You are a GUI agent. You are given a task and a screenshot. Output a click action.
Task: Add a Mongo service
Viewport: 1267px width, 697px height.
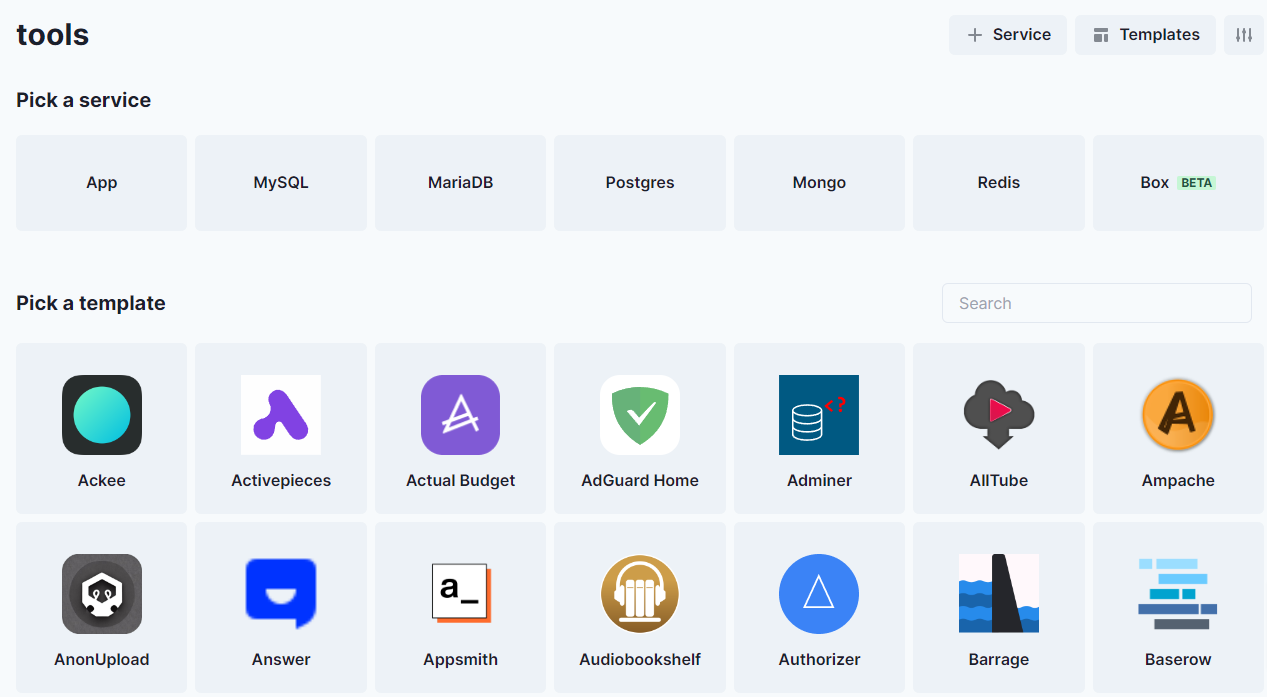pyautogui.click(x=819, y=183)
